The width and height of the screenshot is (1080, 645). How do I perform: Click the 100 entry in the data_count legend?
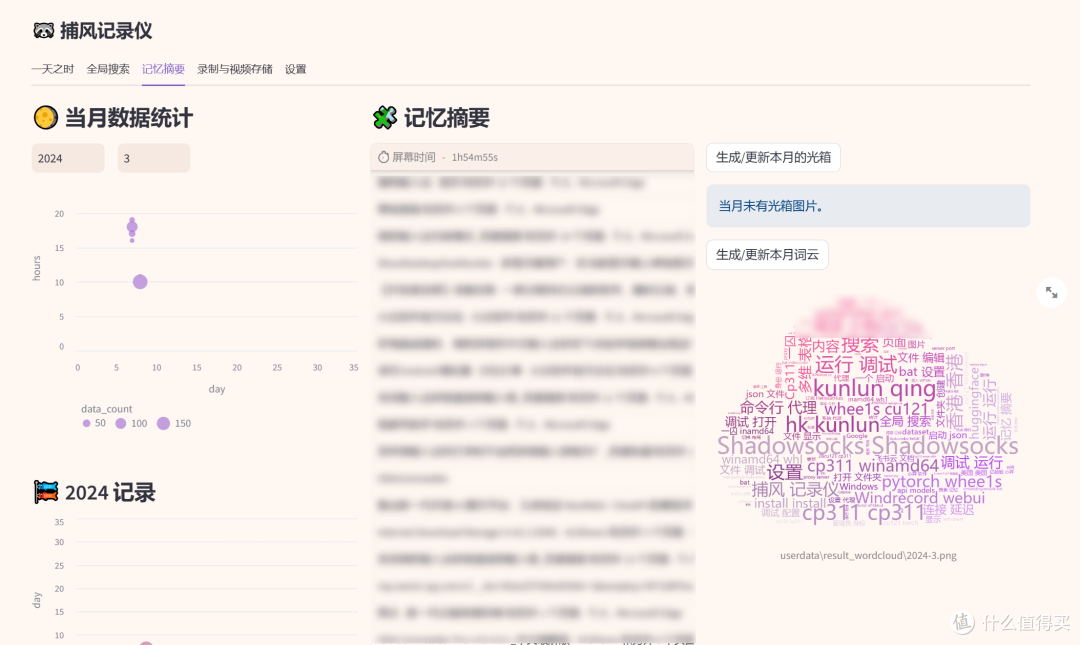point(131,423)
